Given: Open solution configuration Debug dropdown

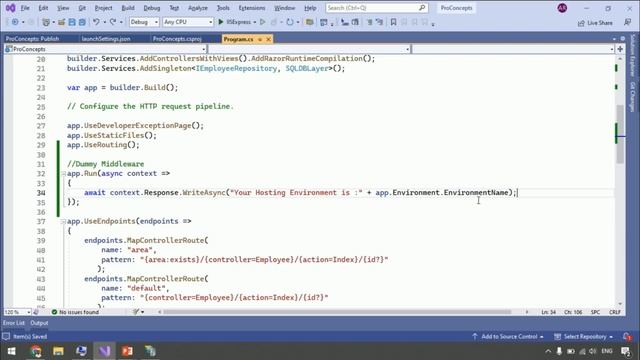Looking at the screenshot, I should coord(144,22).
